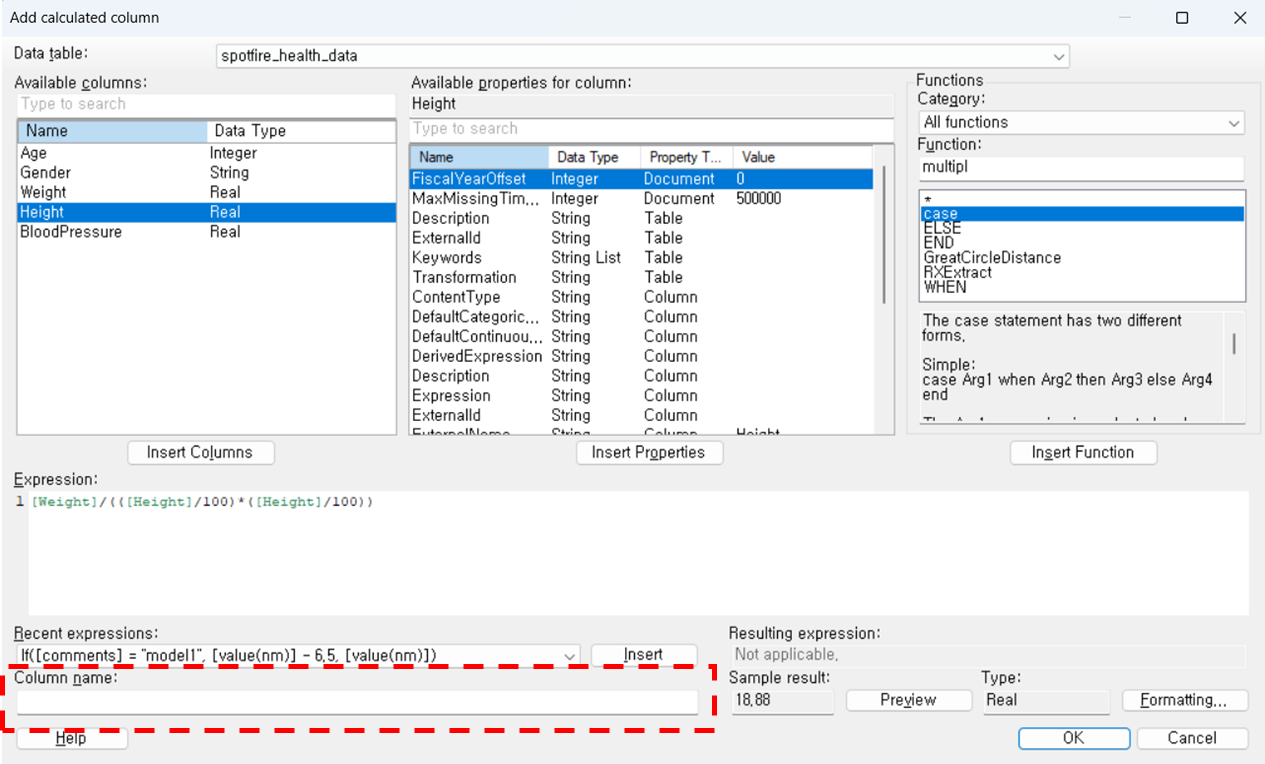Focus the Column name input field
The width and height of the screenshot is (1265, 764).
point(357,702)
